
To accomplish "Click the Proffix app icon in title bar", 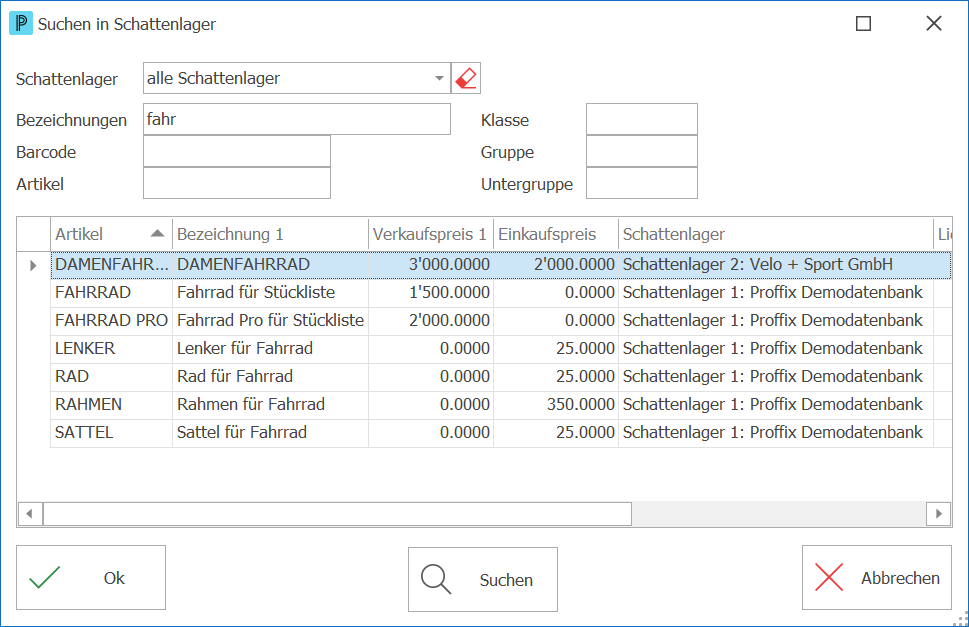I will click(21, 23).
